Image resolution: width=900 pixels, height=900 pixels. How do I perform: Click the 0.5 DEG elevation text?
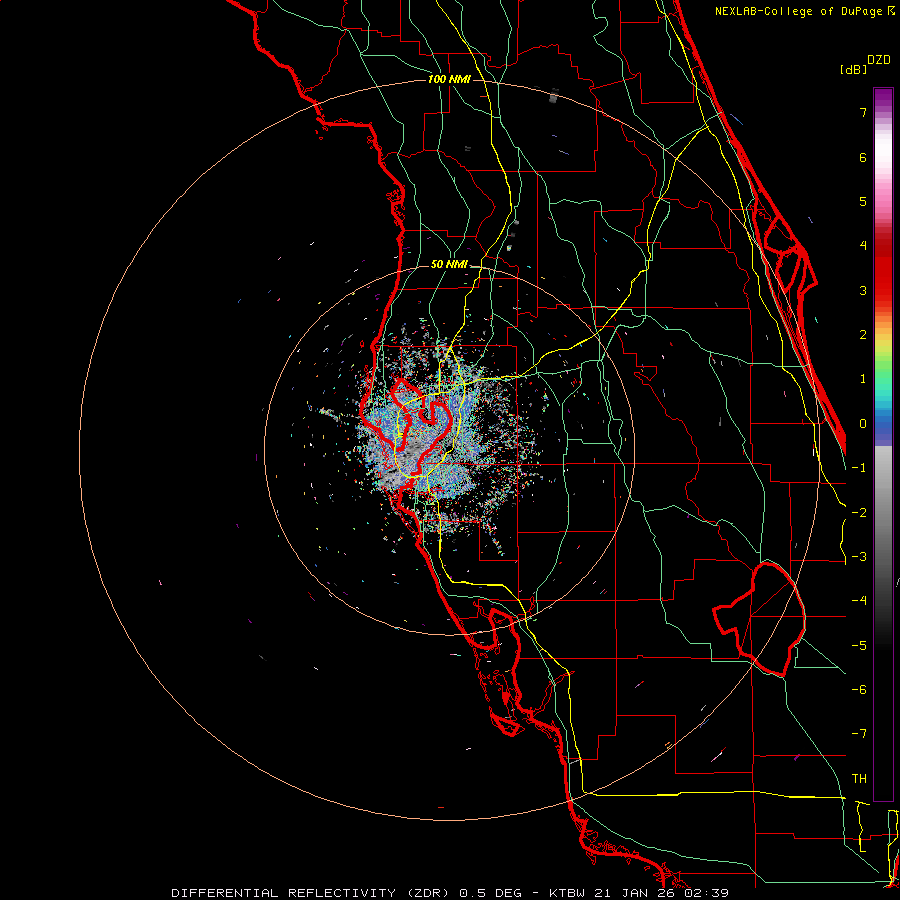(491, 893)
